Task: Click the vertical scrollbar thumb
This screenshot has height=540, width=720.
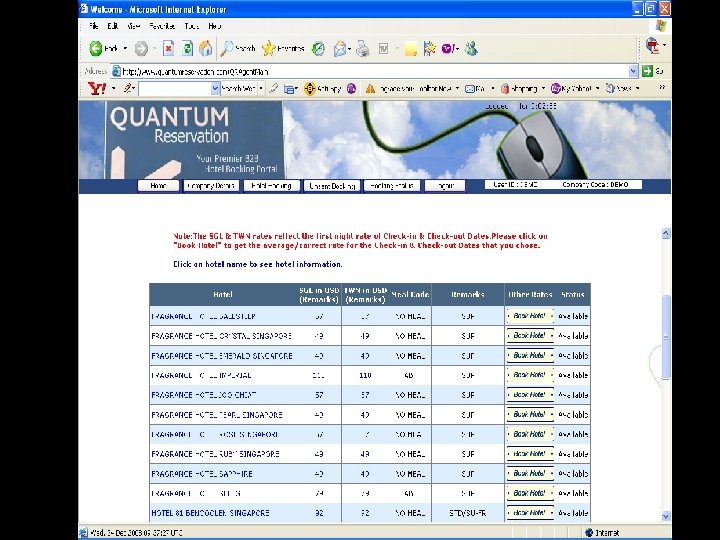Action: tap(666, 338)
